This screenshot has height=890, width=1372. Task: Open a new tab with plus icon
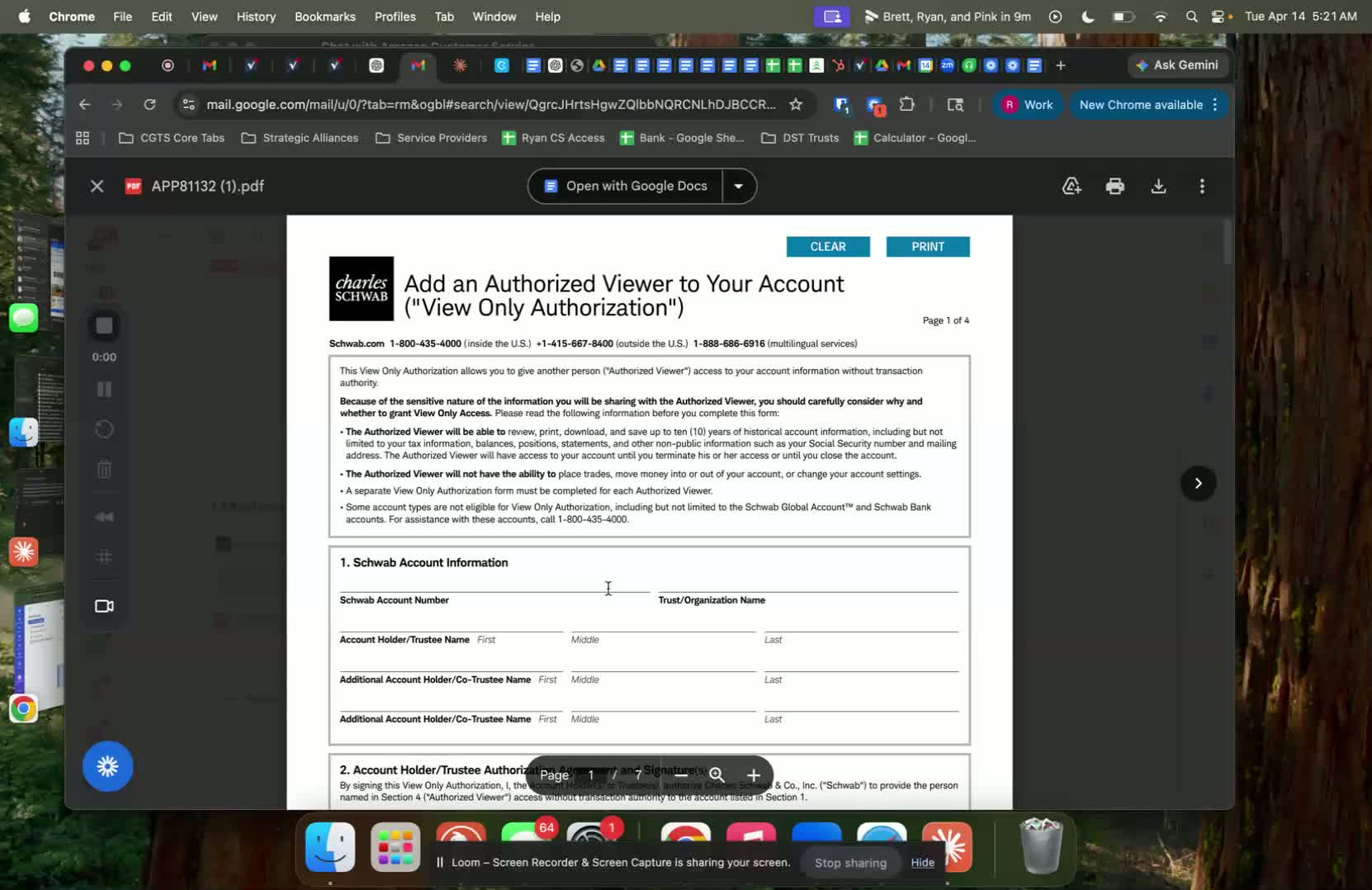coord(1061,65)
